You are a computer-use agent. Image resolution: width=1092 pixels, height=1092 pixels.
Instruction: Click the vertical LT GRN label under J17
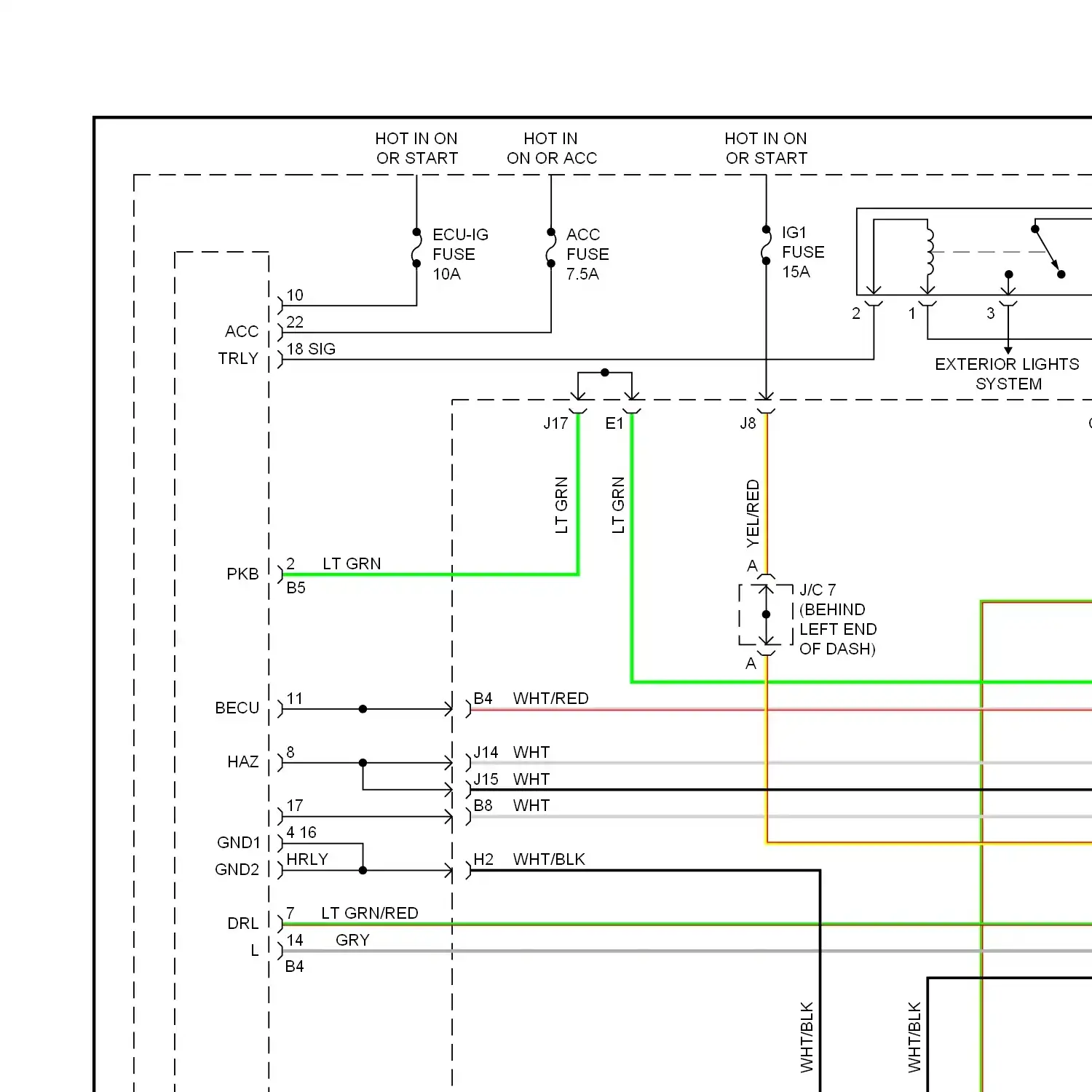561,505
